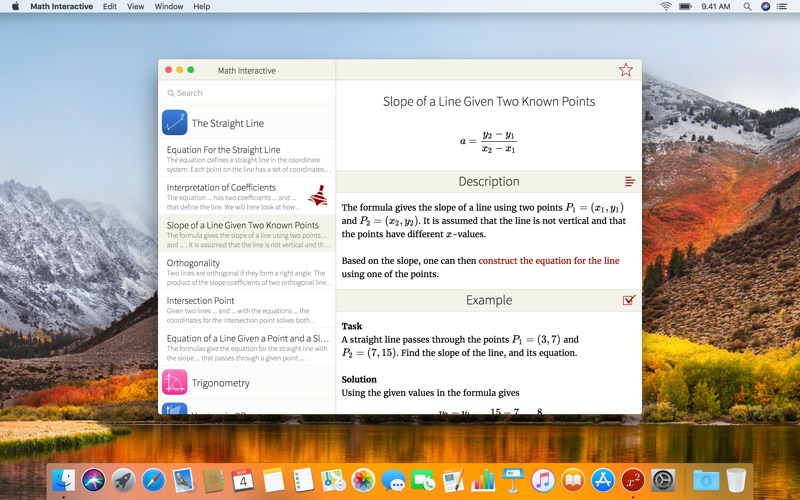Open Messages in the Dock
800x500 pixels.
393,480
